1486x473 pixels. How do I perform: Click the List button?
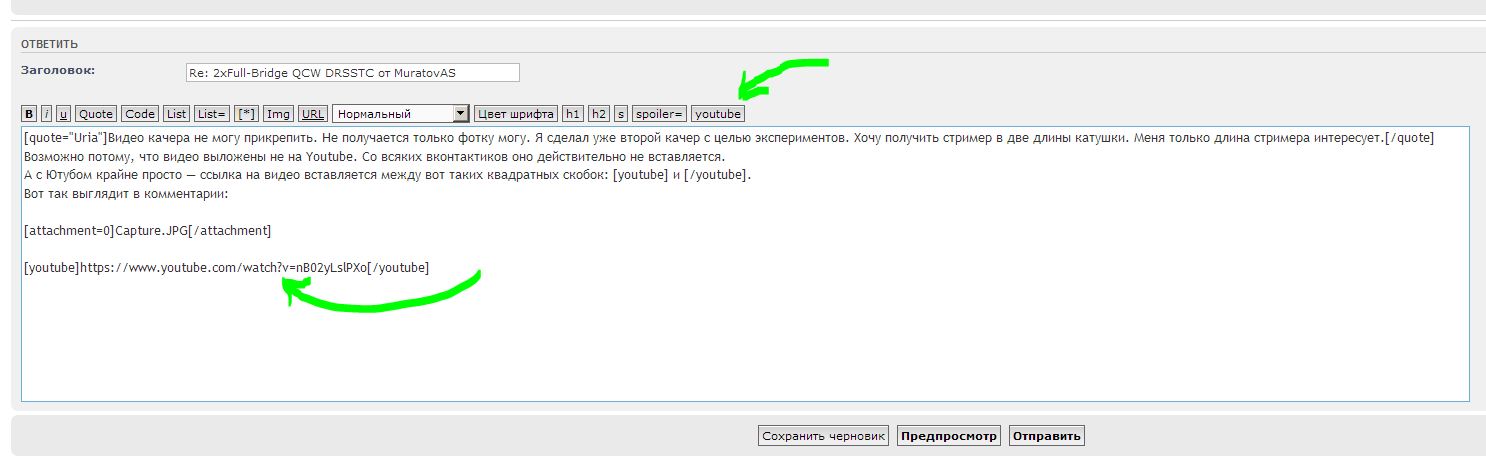coord(176,114)
